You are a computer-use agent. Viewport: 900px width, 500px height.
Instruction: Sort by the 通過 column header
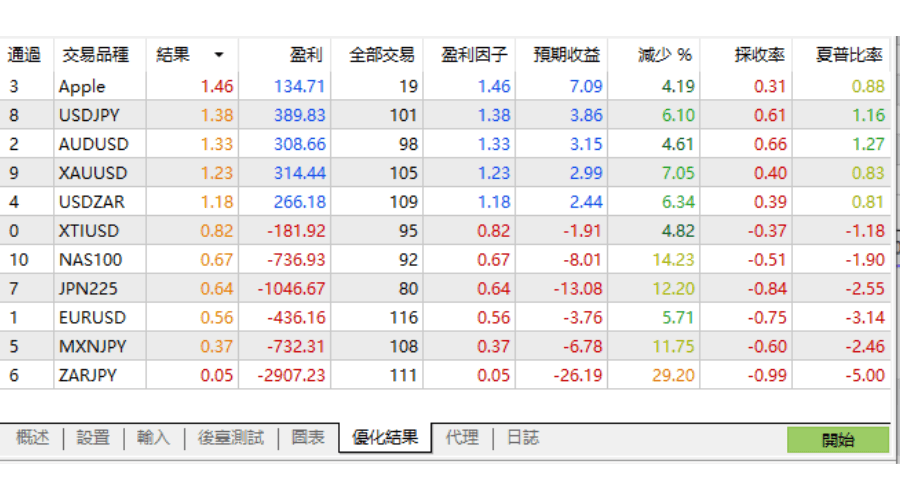(x=24, y=55)
